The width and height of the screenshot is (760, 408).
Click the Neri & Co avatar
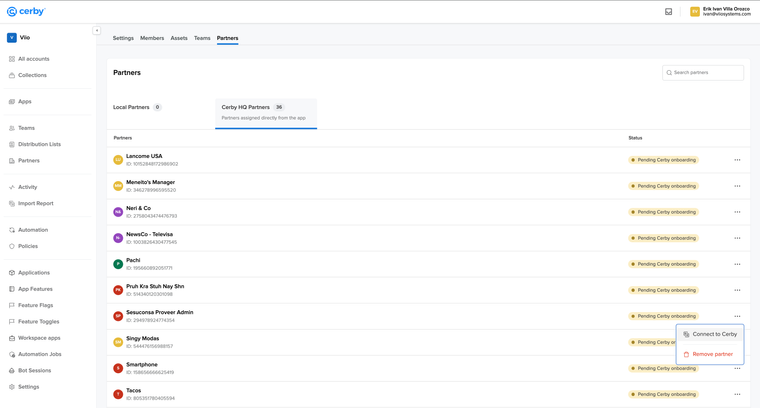[x=118, y=212]
